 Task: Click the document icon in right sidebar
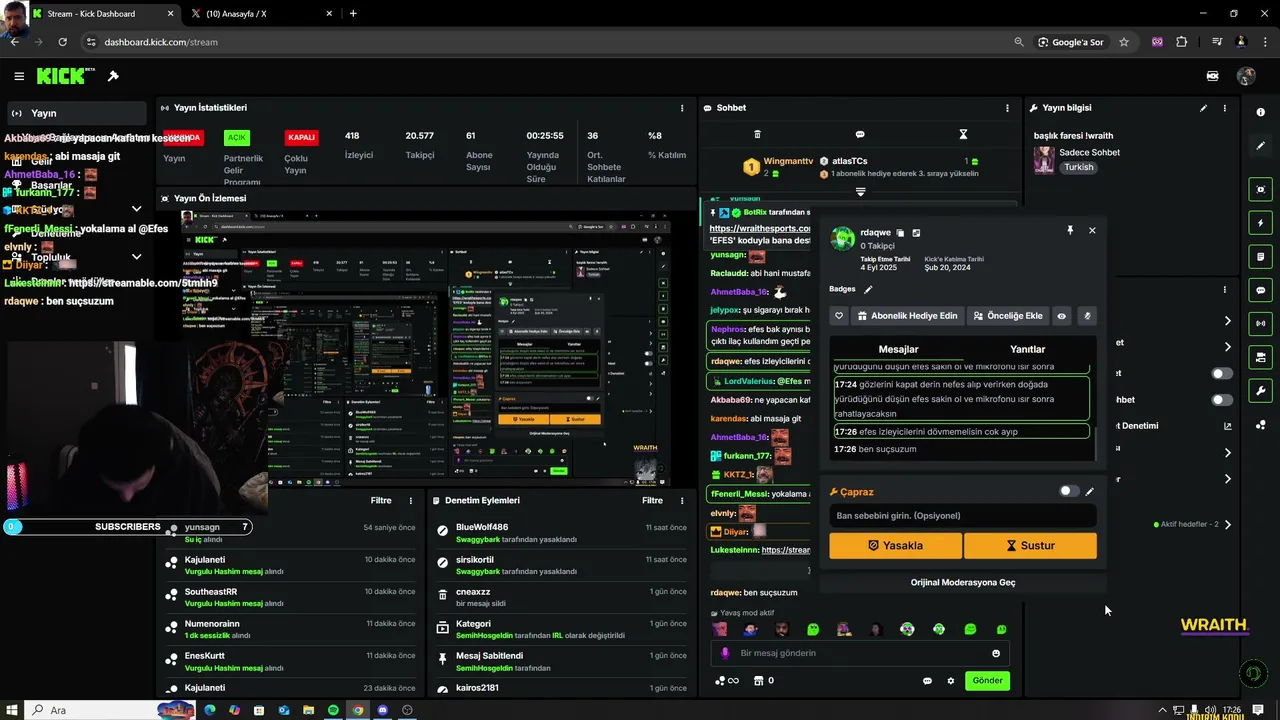1261,257
